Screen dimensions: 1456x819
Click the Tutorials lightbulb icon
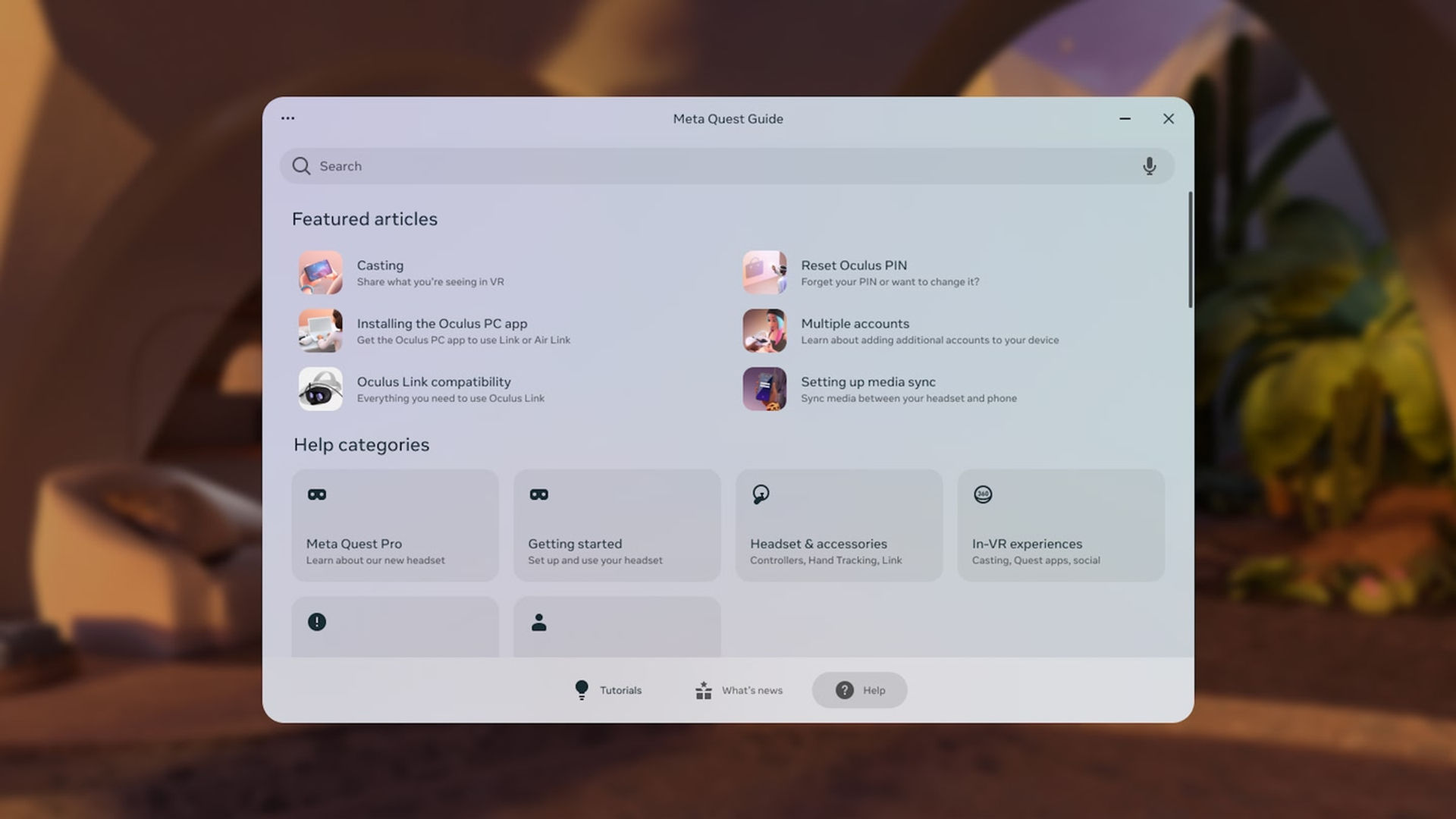pos(582,690)
